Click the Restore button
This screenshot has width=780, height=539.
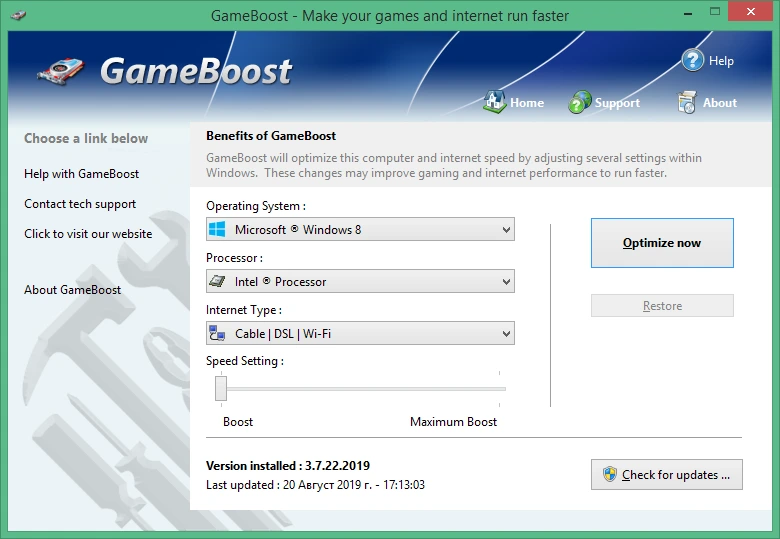click(662, 305)
